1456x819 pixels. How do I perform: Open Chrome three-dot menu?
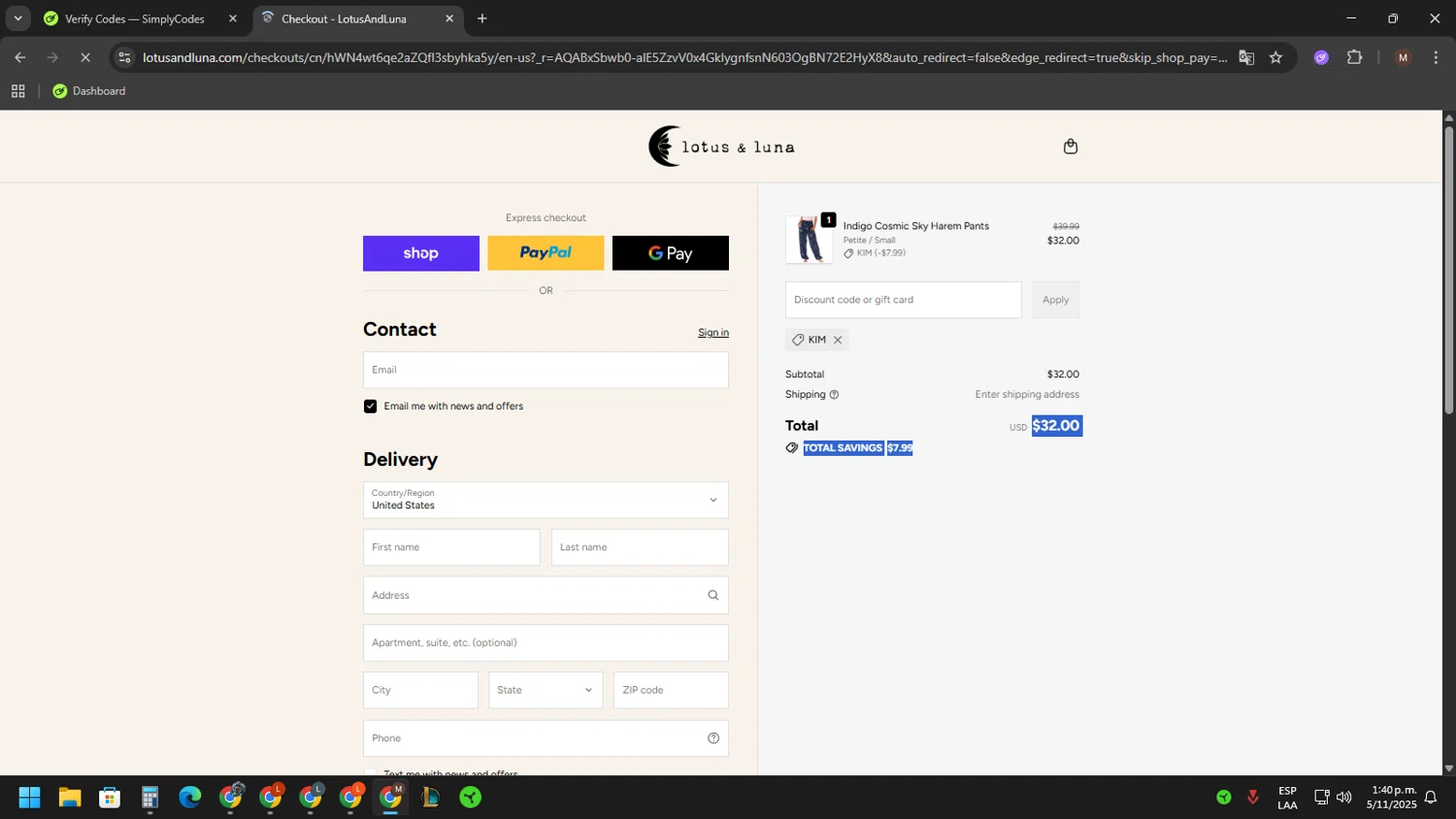pos(1436,57)
